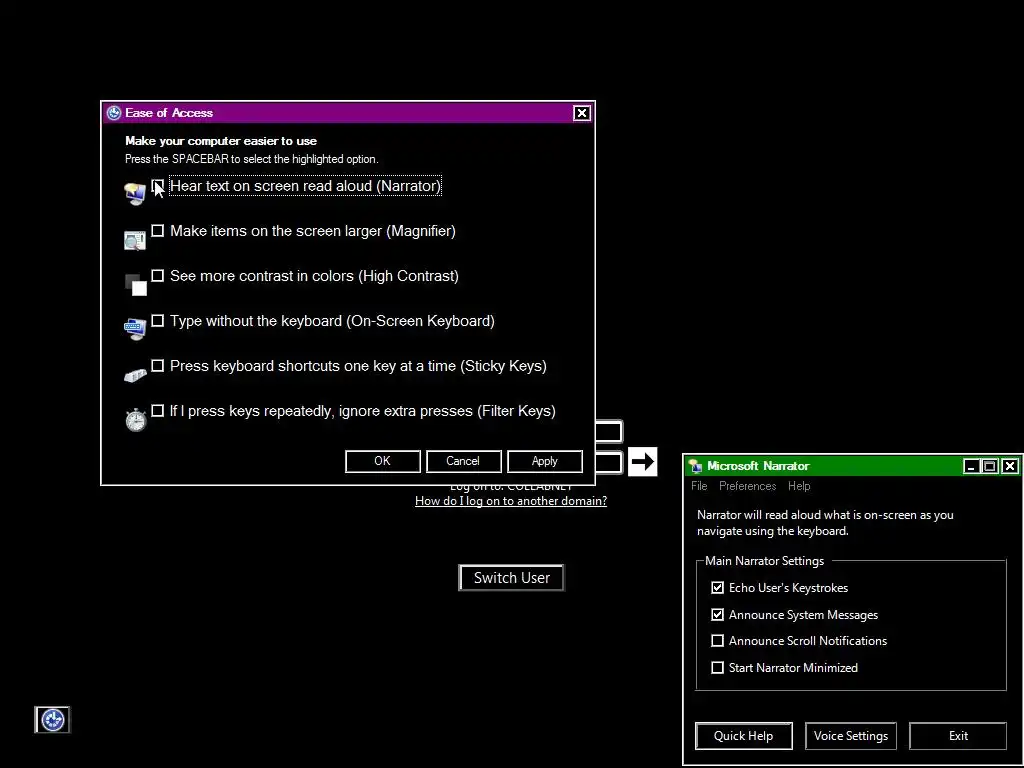Viewport: 1024px width, 768px height.
Task: Click the login submit arrow button
Action: coord(642,462)
